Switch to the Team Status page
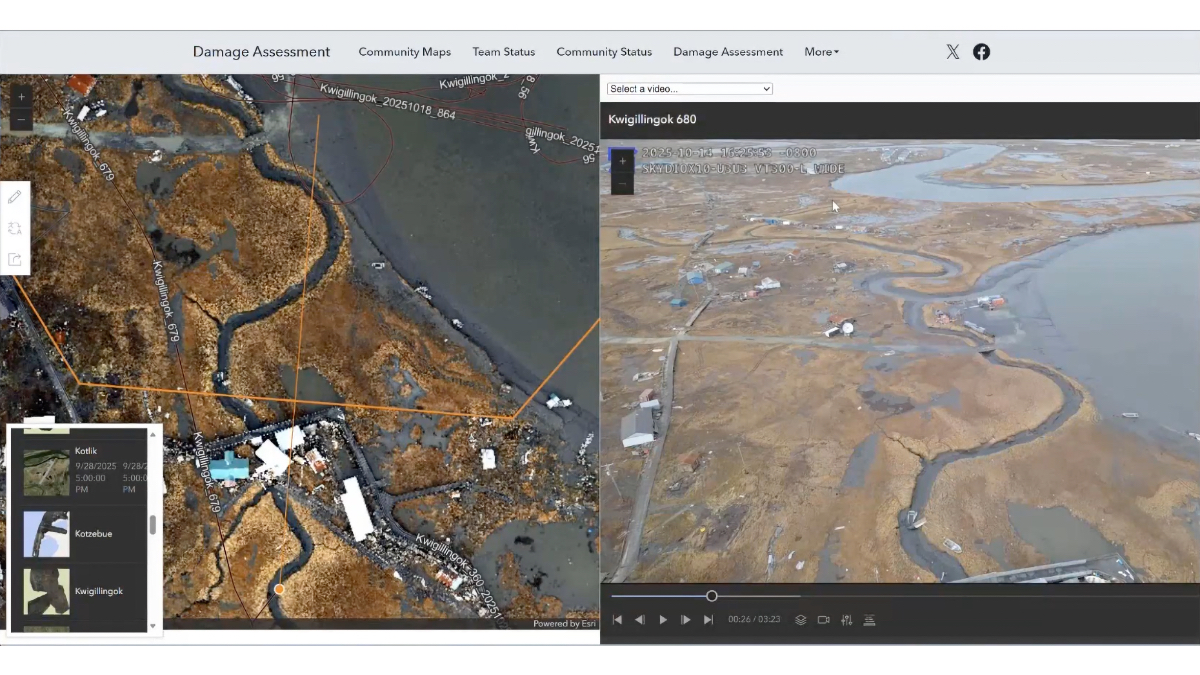1200x675 pixels. point(504,52)
